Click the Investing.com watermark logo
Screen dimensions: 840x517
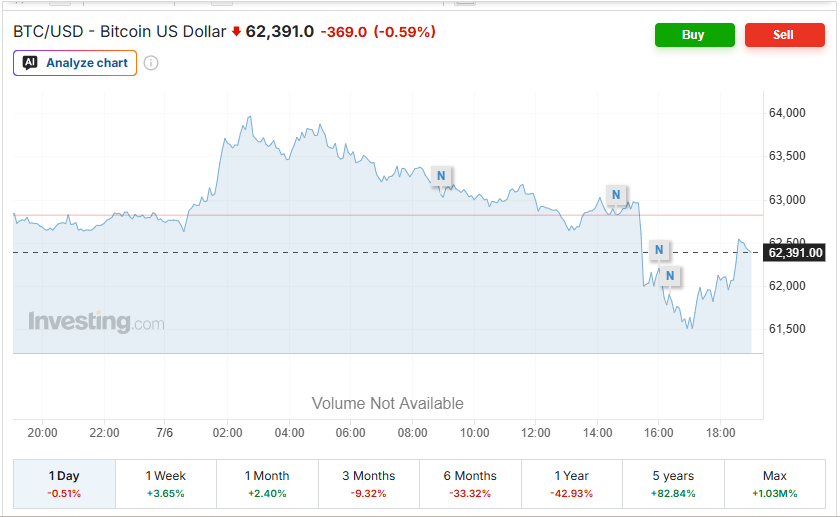pyautogui.click(x=96, y=322)
